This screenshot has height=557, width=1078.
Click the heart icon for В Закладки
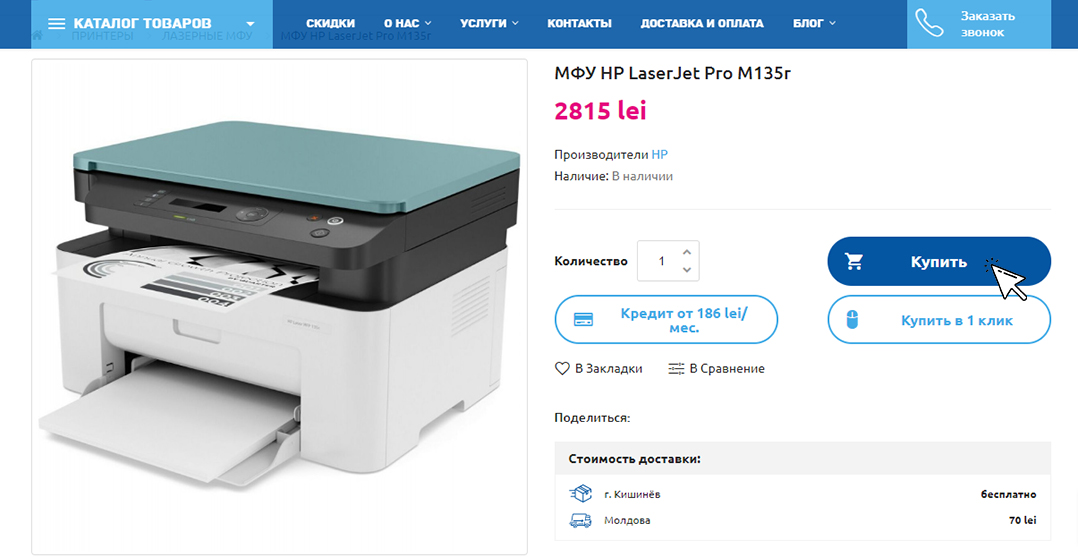(x=562, y=369)
